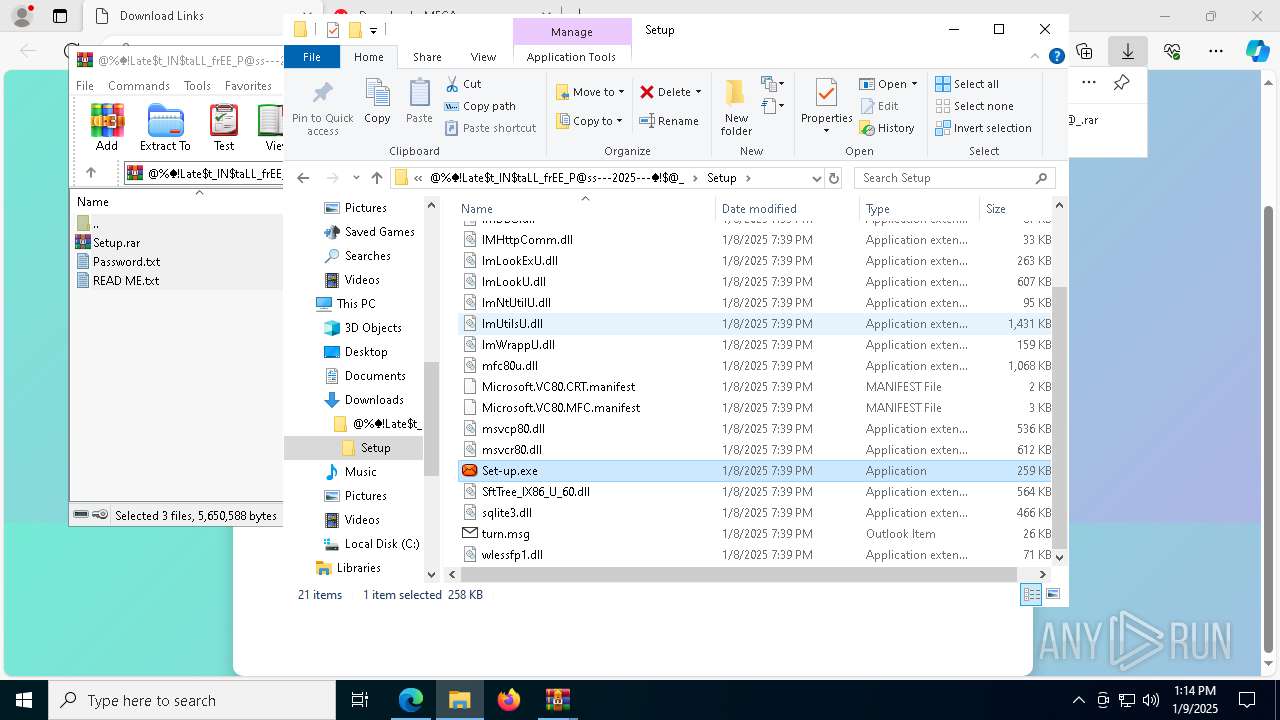
Task: Open the New item dropdown icon
Action: (771, 84)
